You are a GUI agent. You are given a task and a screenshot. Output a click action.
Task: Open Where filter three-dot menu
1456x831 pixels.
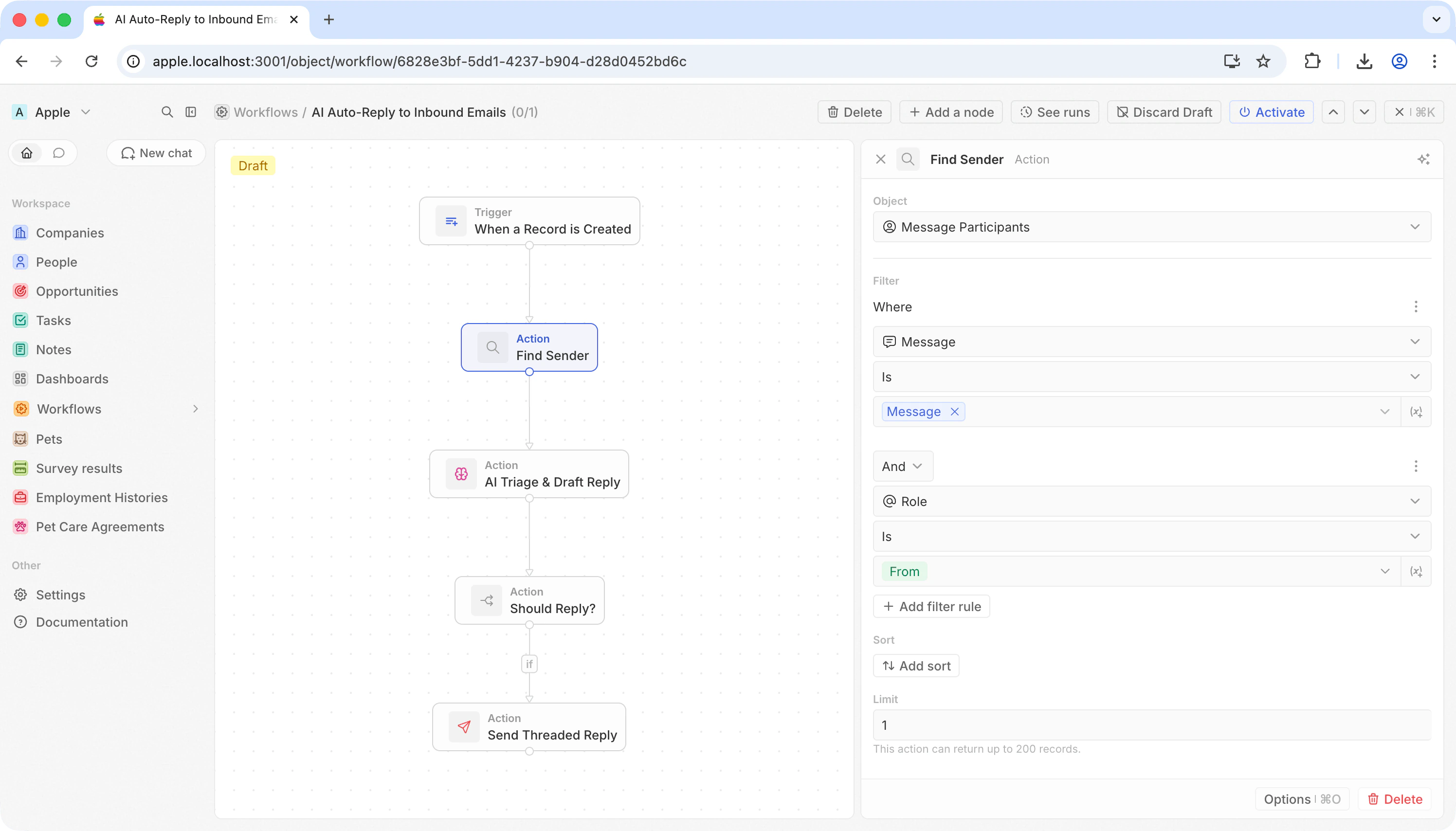1416,307
